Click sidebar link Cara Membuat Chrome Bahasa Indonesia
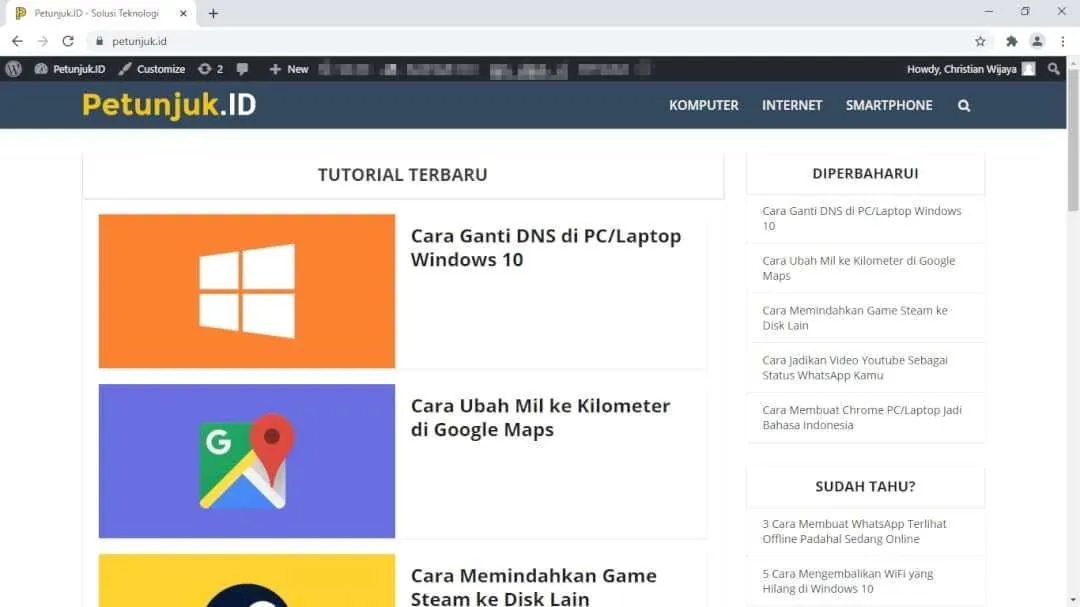Viewport: 1080px width, 607px height. point(861,418)
